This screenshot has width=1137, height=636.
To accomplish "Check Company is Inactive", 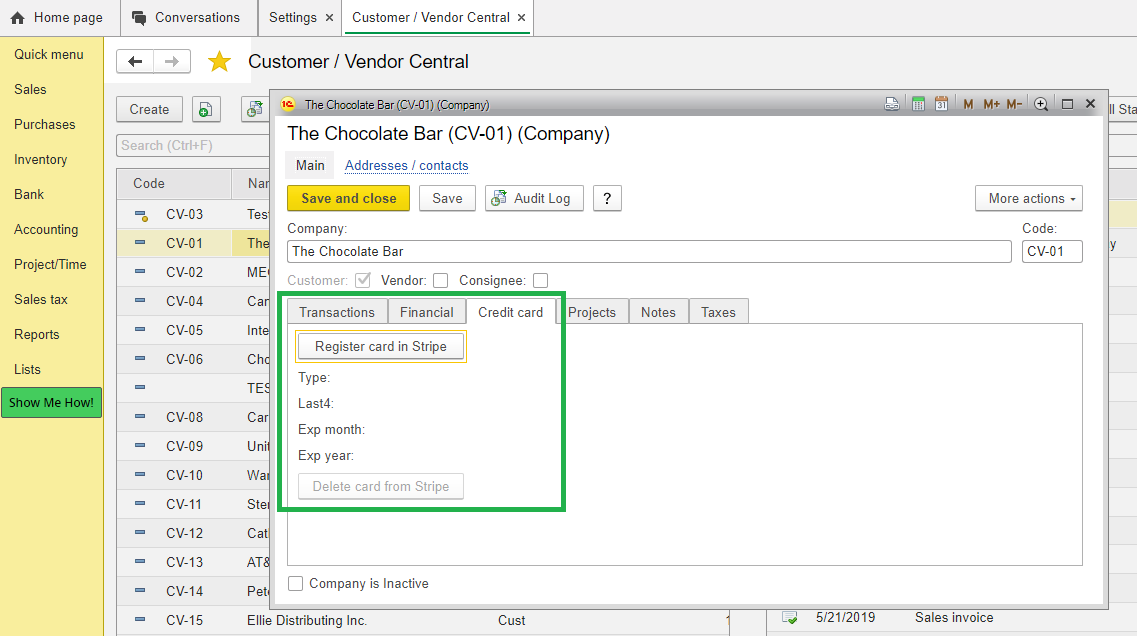I will click(x=295, y=584).
